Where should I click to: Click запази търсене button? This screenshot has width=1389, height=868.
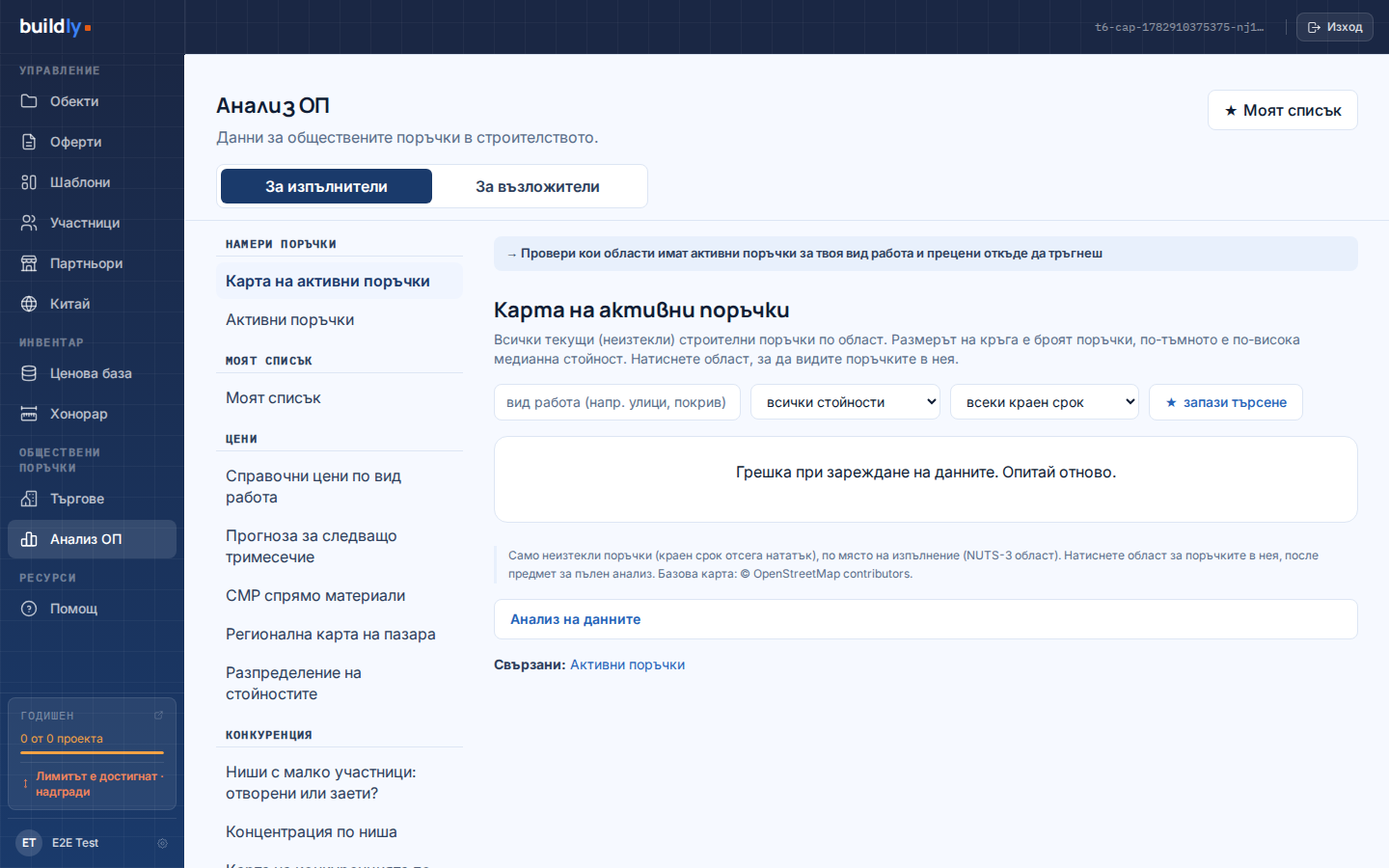pyautogui.click(x=1226, y=402)
